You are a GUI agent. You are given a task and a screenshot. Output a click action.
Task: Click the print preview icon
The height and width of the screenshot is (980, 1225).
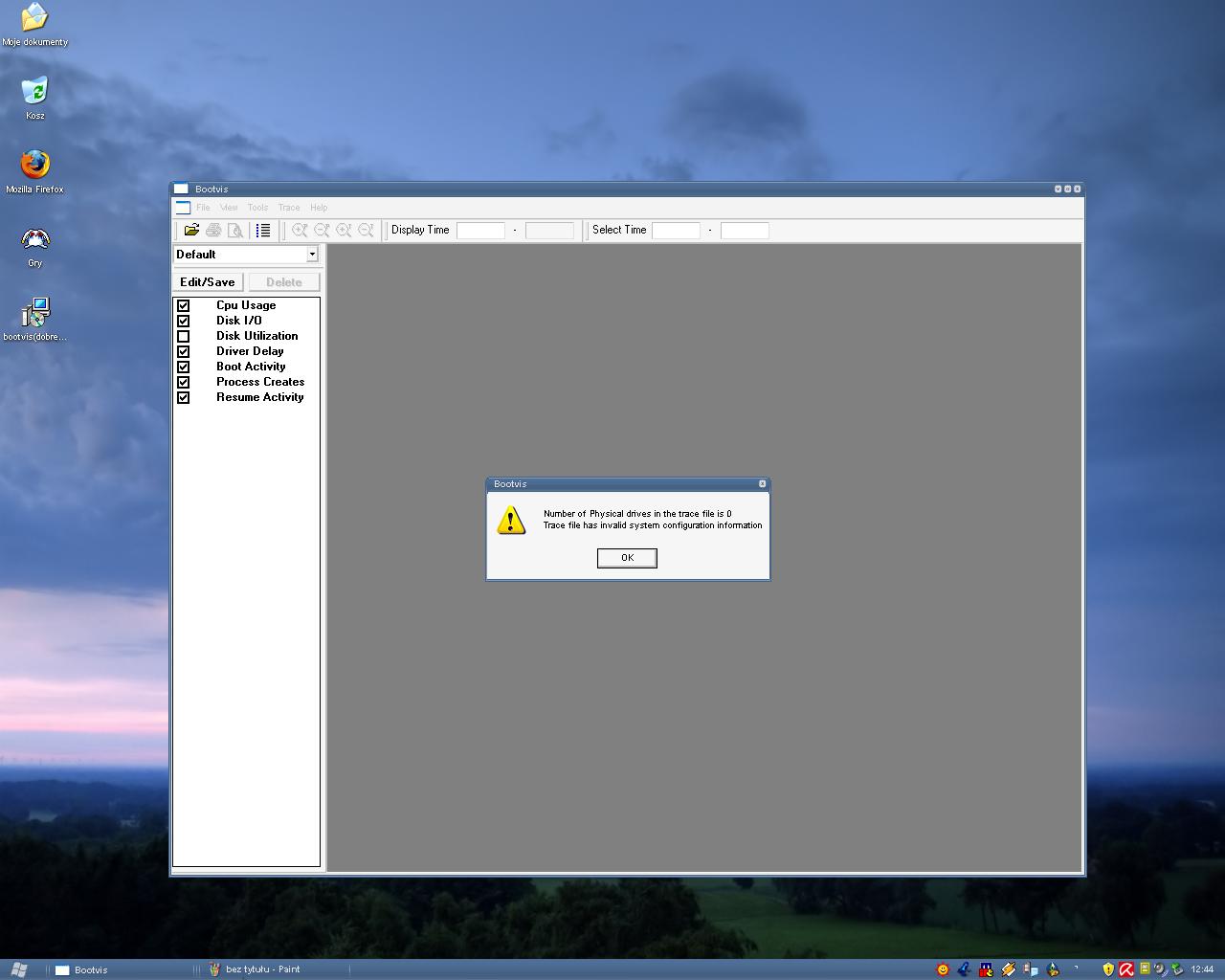(x=235, y=230)
